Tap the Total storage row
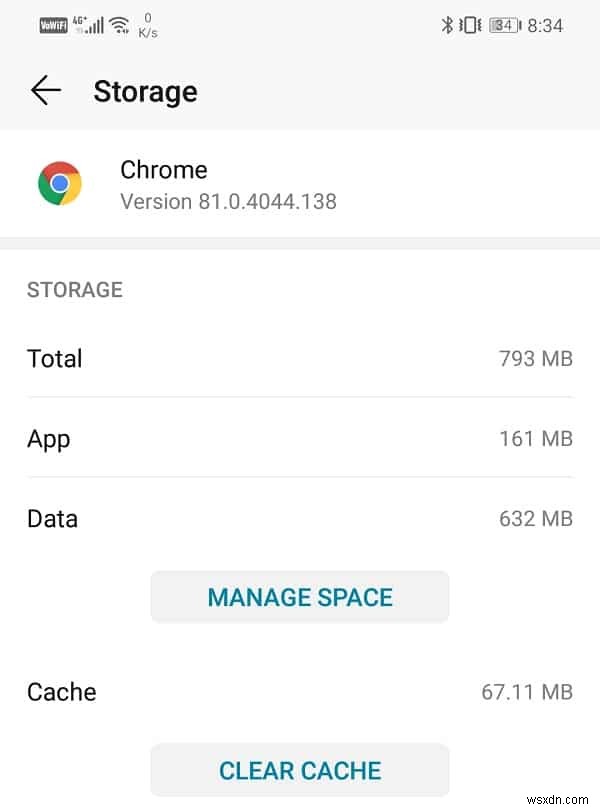The width and height of the screenshot is (600, 810). click(299, 358)
